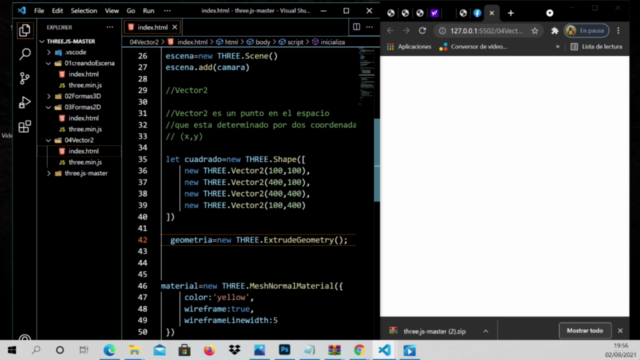Open Firefox from taskbar
The width and height of the screenshot is (640, 360).
tap(209, 350)
